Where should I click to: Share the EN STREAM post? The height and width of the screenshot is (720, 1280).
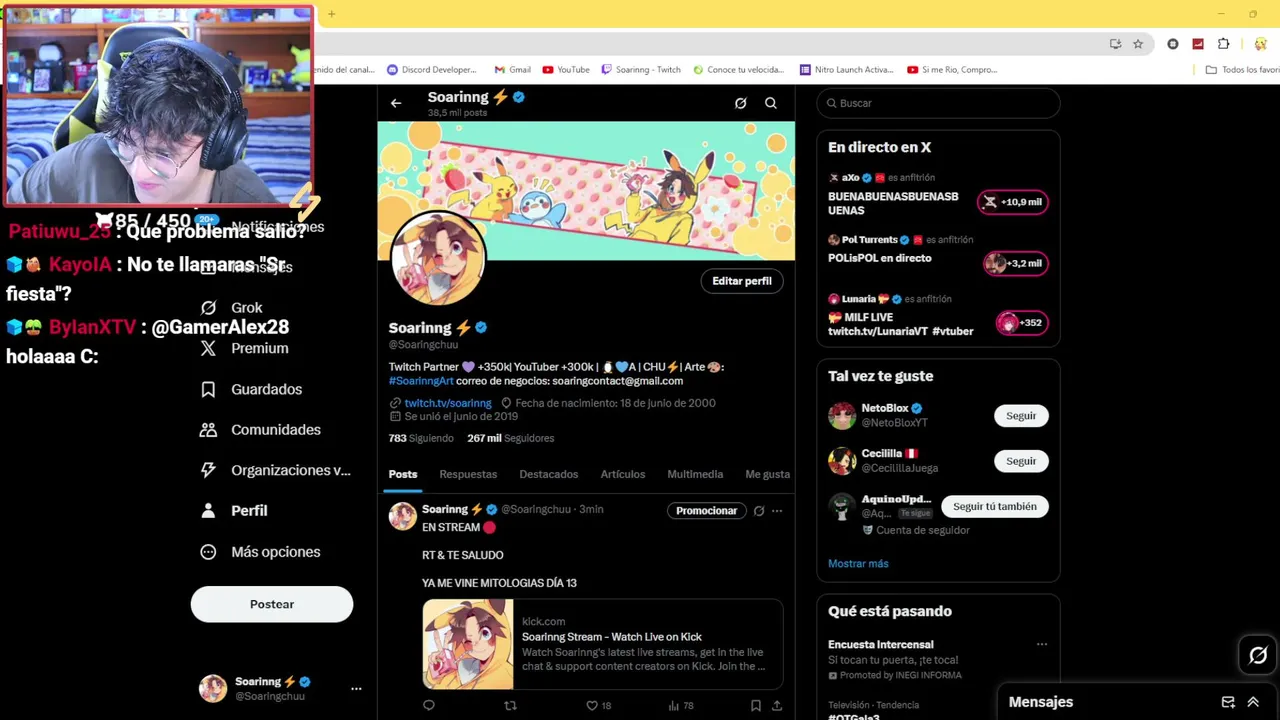click(777, 705)
